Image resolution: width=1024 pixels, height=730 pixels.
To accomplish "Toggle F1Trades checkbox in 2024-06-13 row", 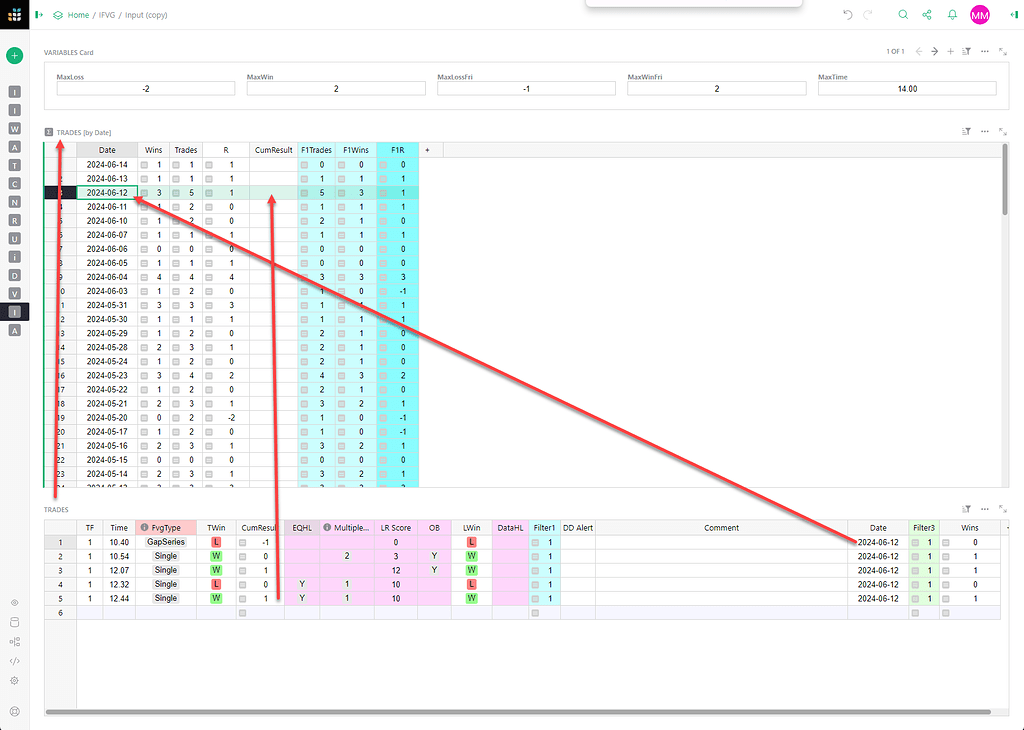I will (x=305, y=178).
